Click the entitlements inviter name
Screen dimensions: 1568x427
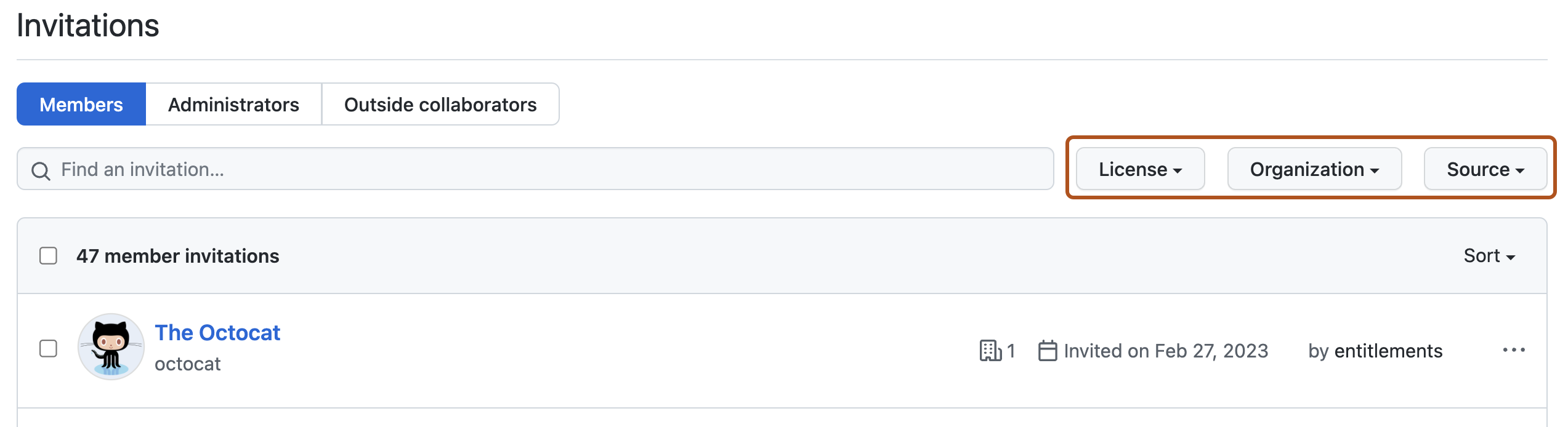pos(1388,351)
